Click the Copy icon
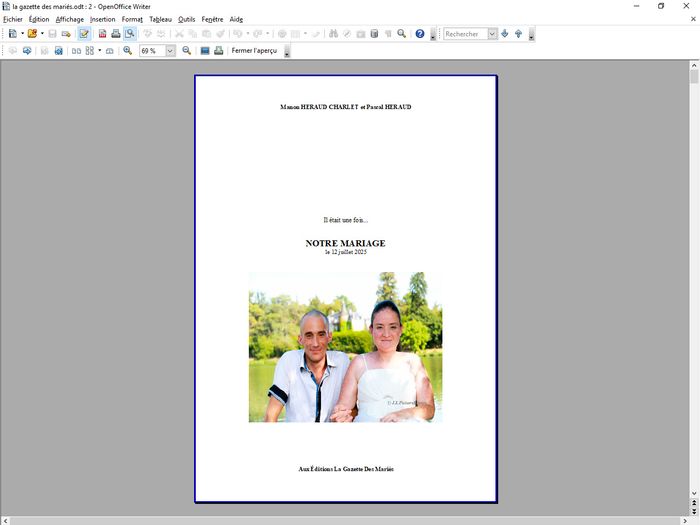Viewport: 700px width, 525px height. (192, 33)
